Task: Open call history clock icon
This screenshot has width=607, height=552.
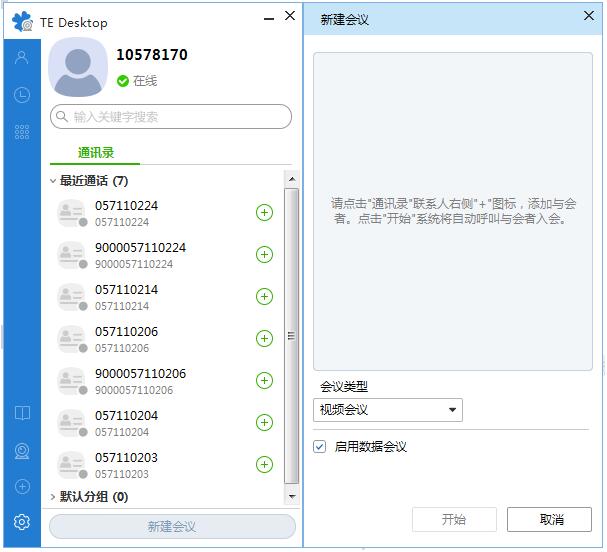Action: (x=21, y=95)
